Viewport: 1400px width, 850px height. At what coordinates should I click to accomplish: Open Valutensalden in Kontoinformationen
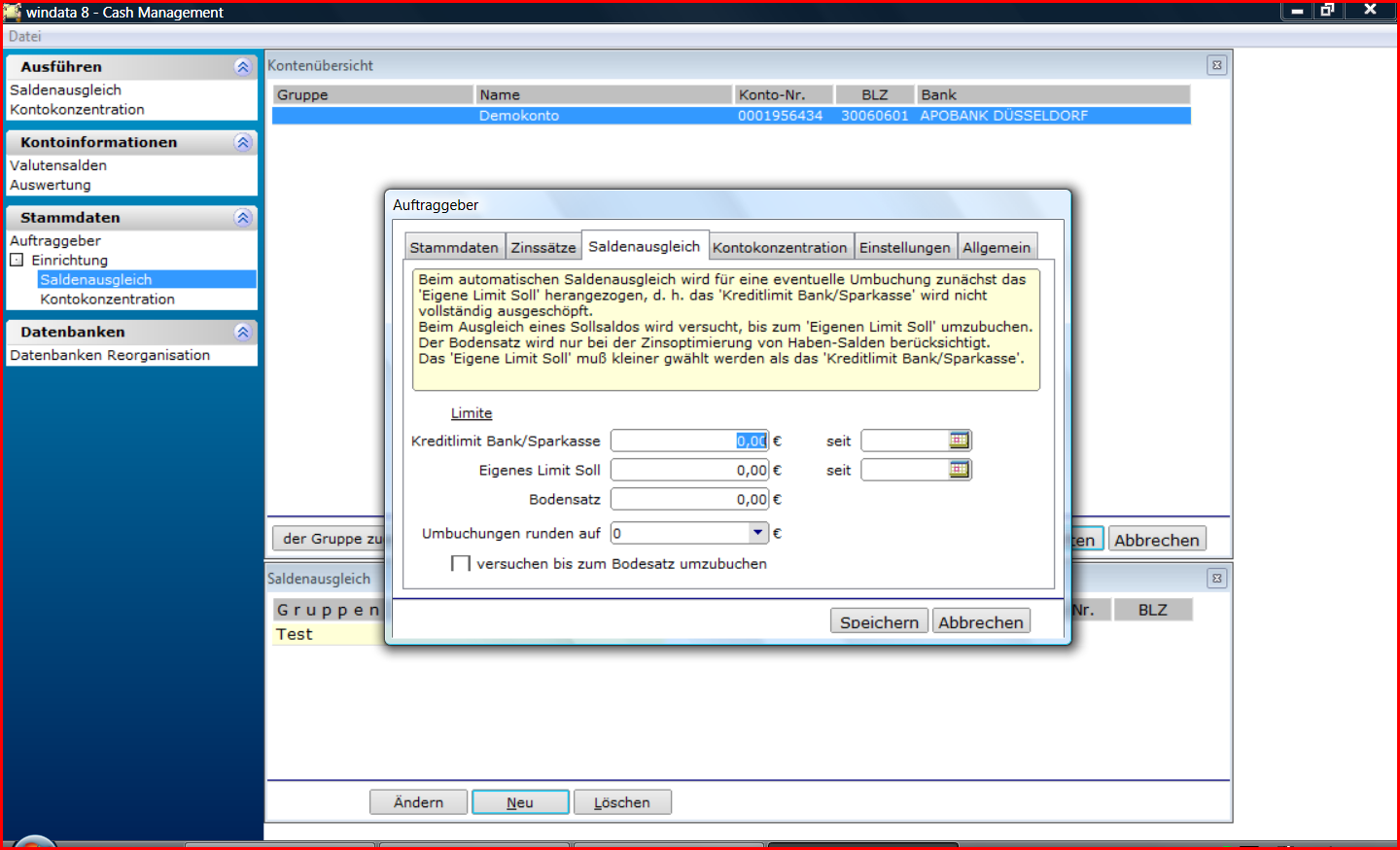click(58, 165)
